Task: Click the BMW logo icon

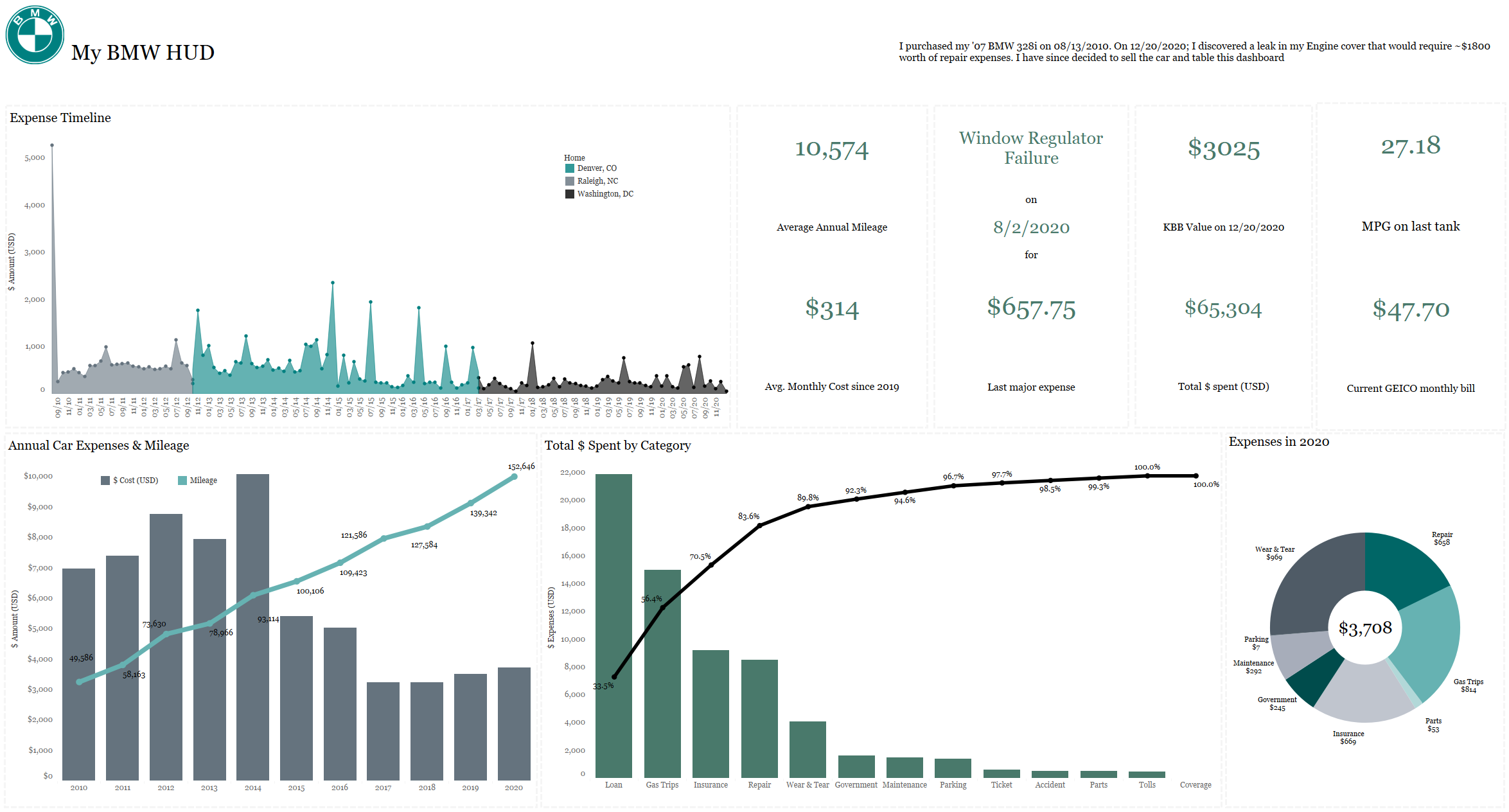Action: coord(35,35)
